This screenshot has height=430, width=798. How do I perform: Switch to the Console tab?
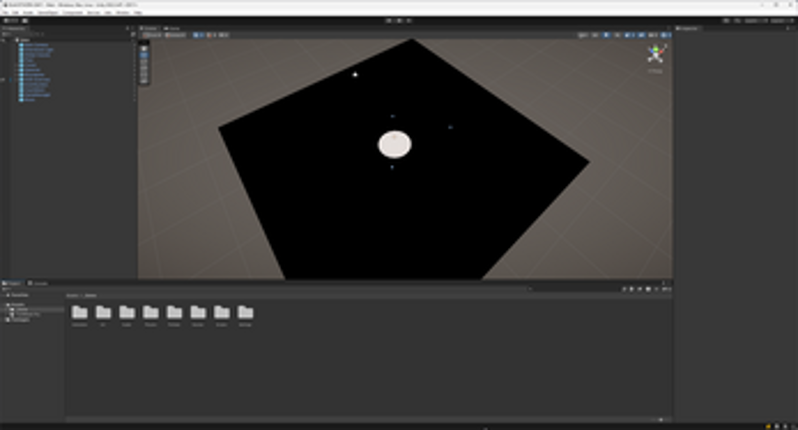tap(38, 283)
